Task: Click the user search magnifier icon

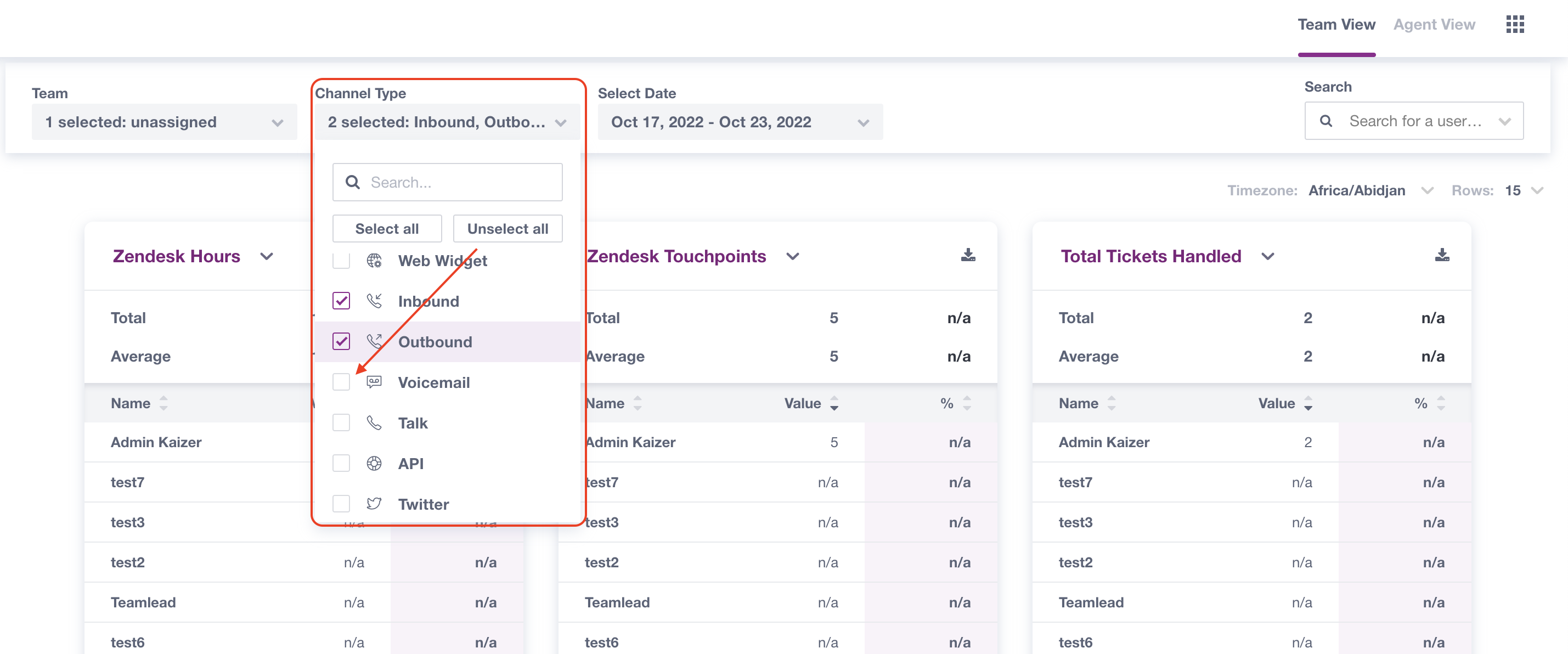Action: 1326,121
